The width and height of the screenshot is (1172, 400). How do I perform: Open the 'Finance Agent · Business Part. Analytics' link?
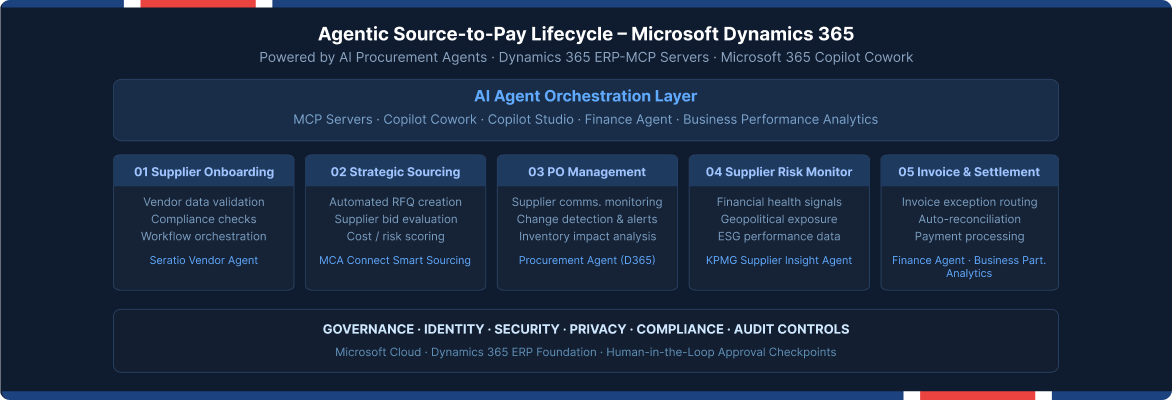[x=969, y=267]
